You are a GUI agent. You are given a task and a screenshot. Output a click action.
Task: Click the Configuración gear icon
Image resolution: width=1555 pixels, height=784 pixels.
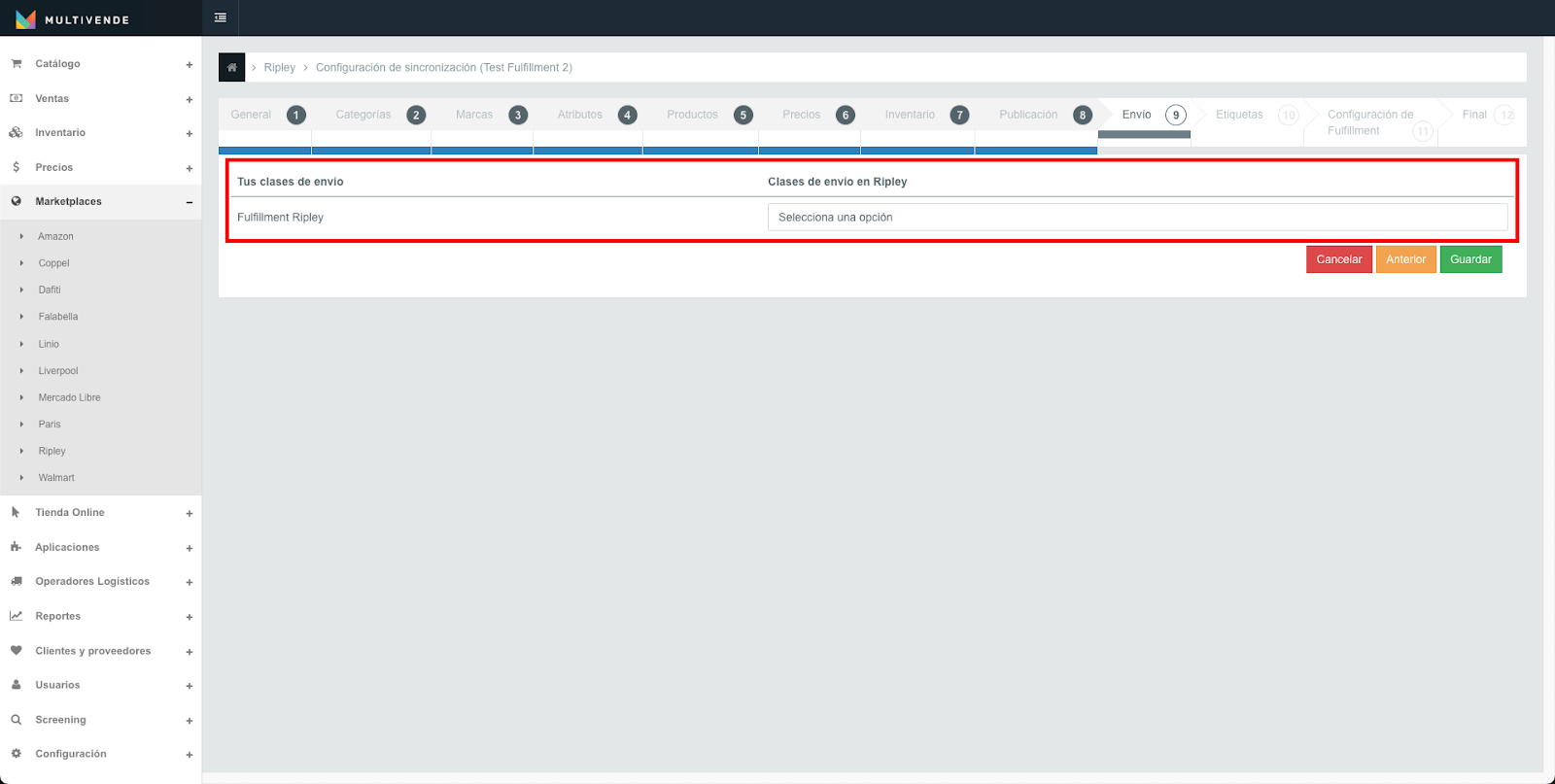pos(16,754)
